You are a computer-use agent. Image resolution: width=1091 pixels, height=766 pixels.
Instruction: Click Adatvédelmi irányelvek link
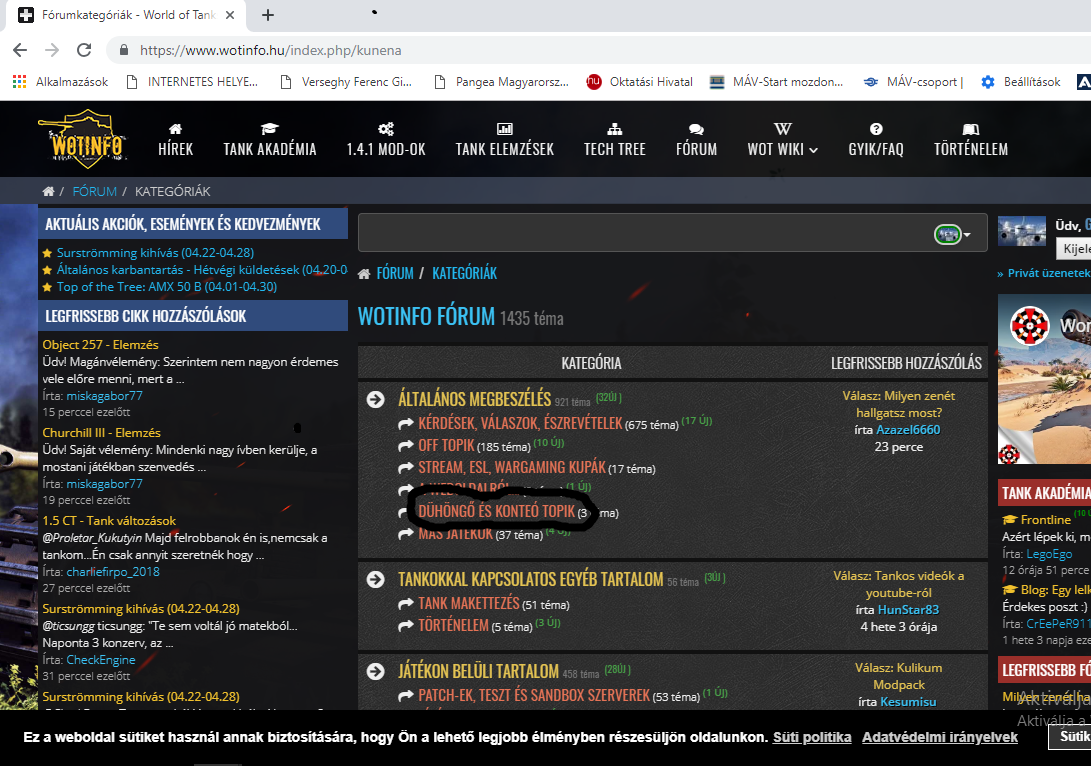point(939,737)
